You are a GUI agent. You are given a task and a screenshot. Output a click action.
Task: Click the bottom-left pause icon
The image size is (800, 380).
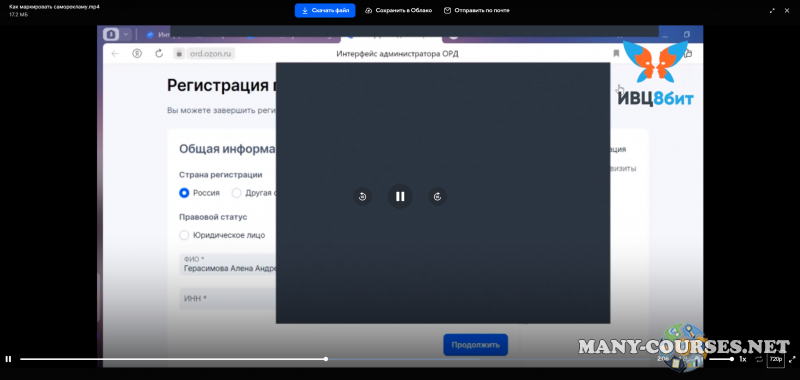click(x=8, y=359)
